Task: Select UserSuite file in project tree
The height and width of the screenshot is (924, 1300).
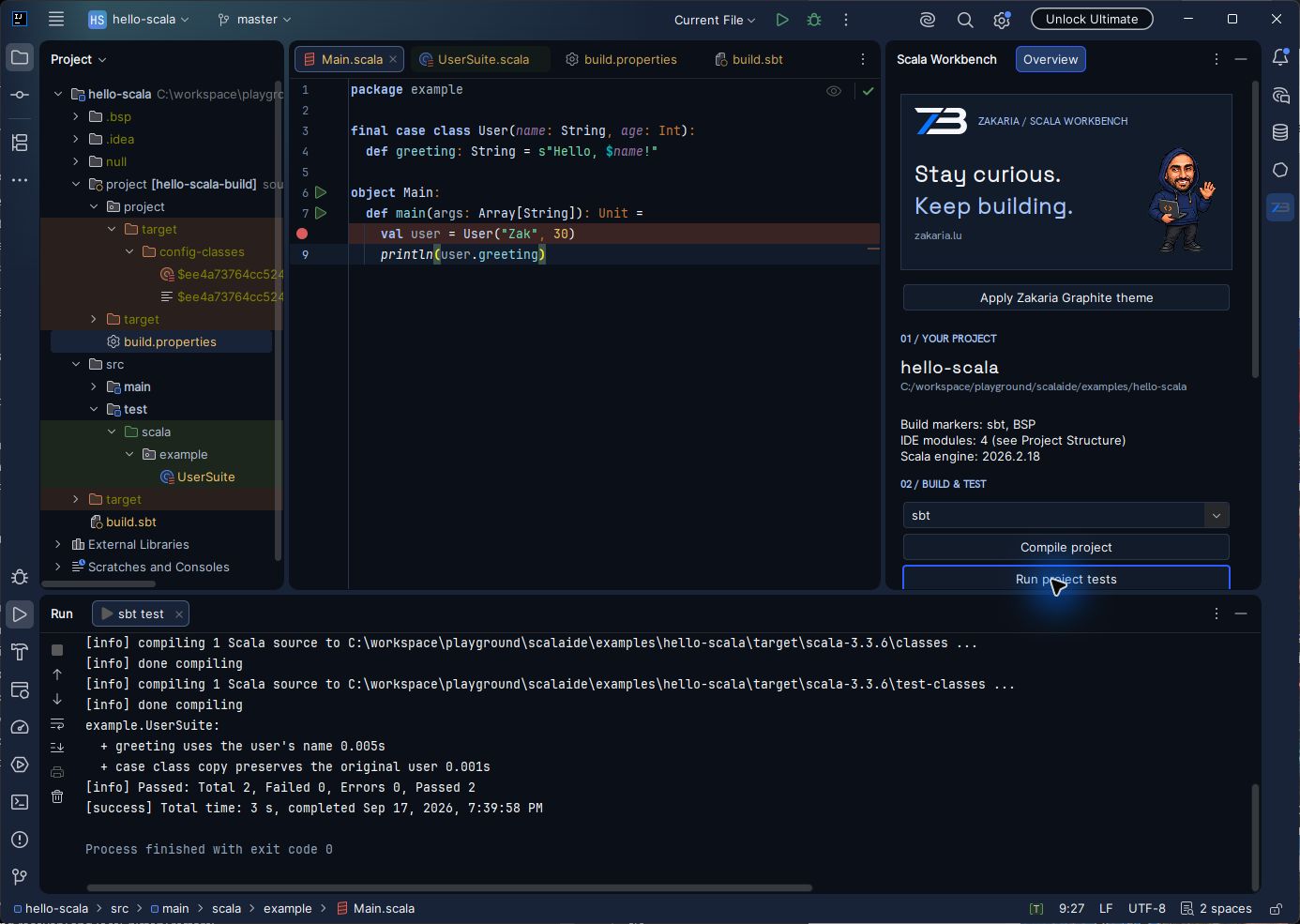Action: pyautogui.click(x=197, y=477)
